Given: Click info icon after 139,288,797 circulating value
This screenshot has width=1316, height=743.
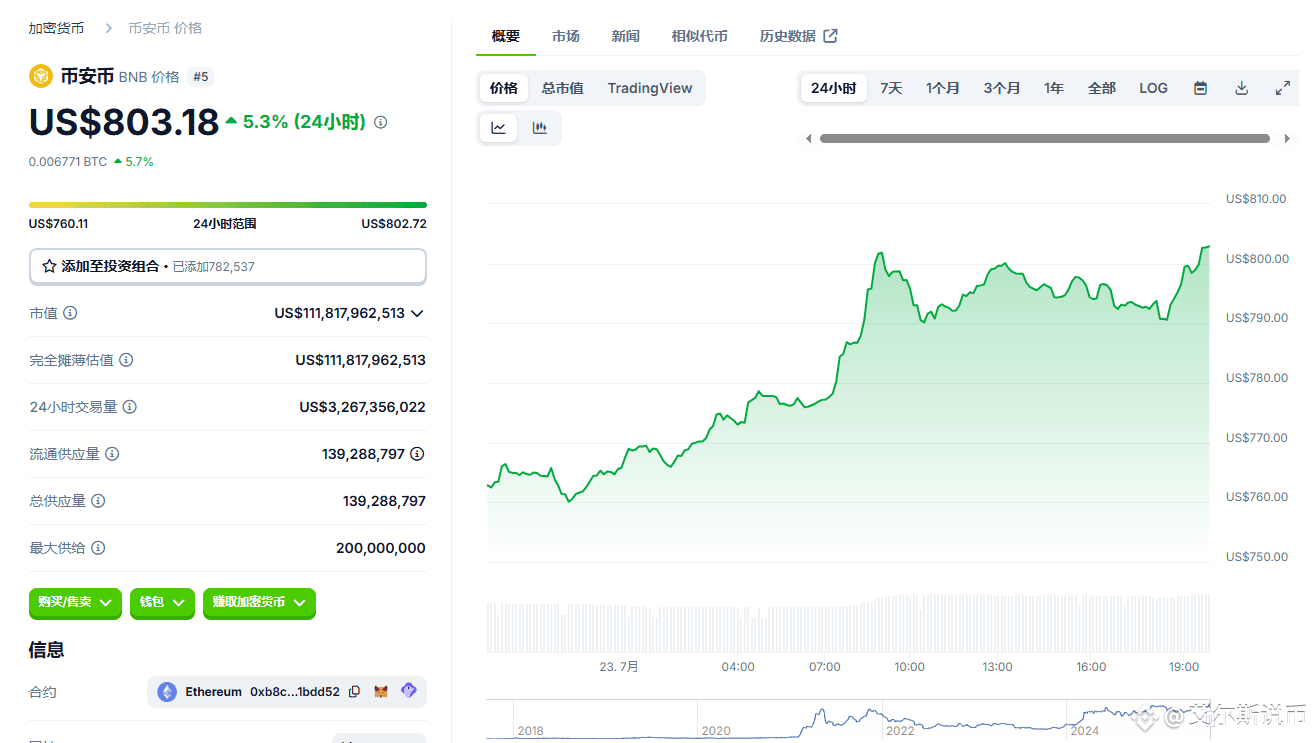Looking at the screenshot, I should click(417, 454).
